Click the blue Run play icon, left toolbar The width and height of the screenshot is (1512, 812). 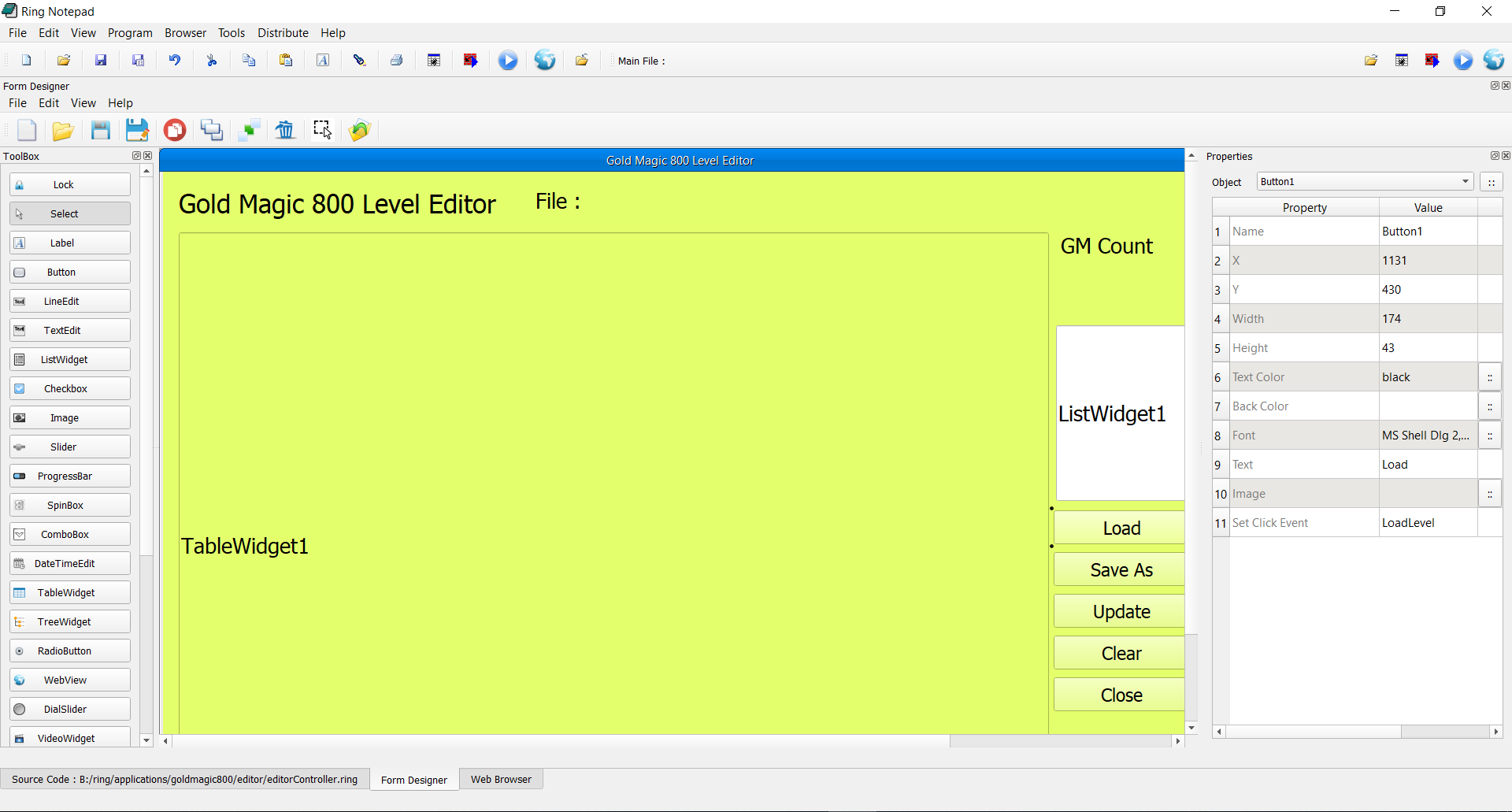[508, 61]
